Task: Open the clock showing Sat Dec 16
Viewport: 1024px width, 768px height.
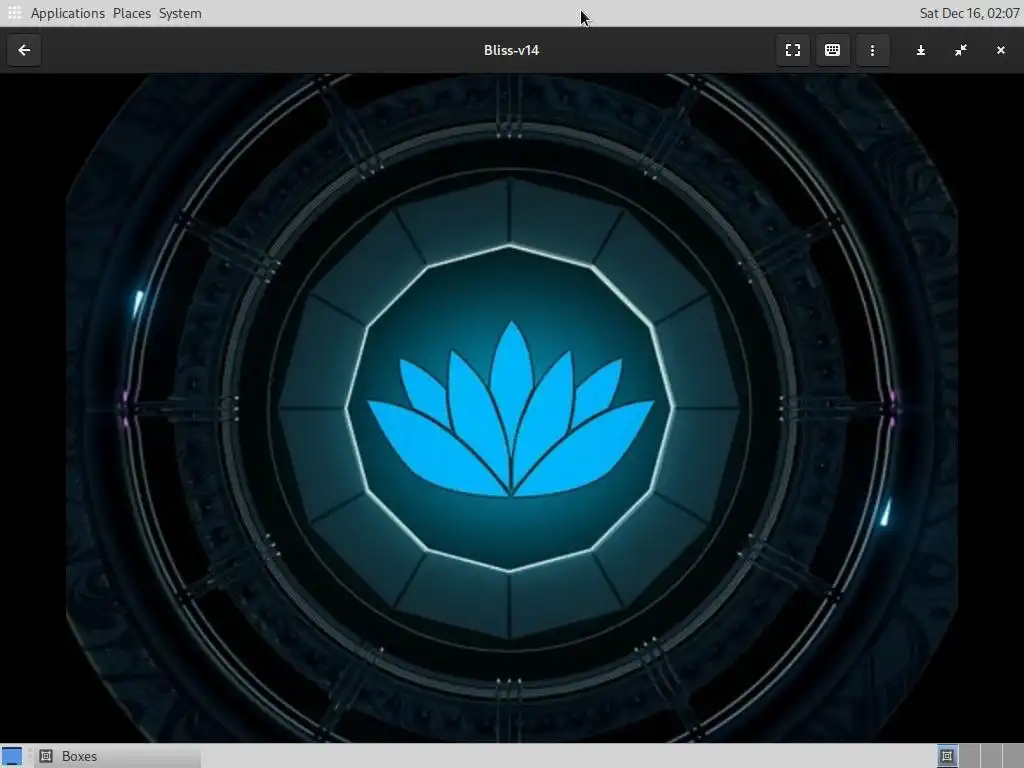Action: tap(968, 13)
